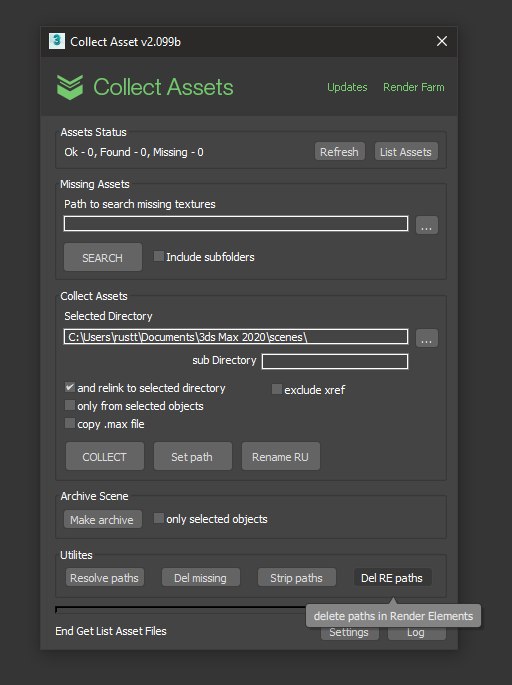The width and height of the screenshot is (512, 685).
Task: Click the 3ds Max icon in title bar
Action: point(57,41)
